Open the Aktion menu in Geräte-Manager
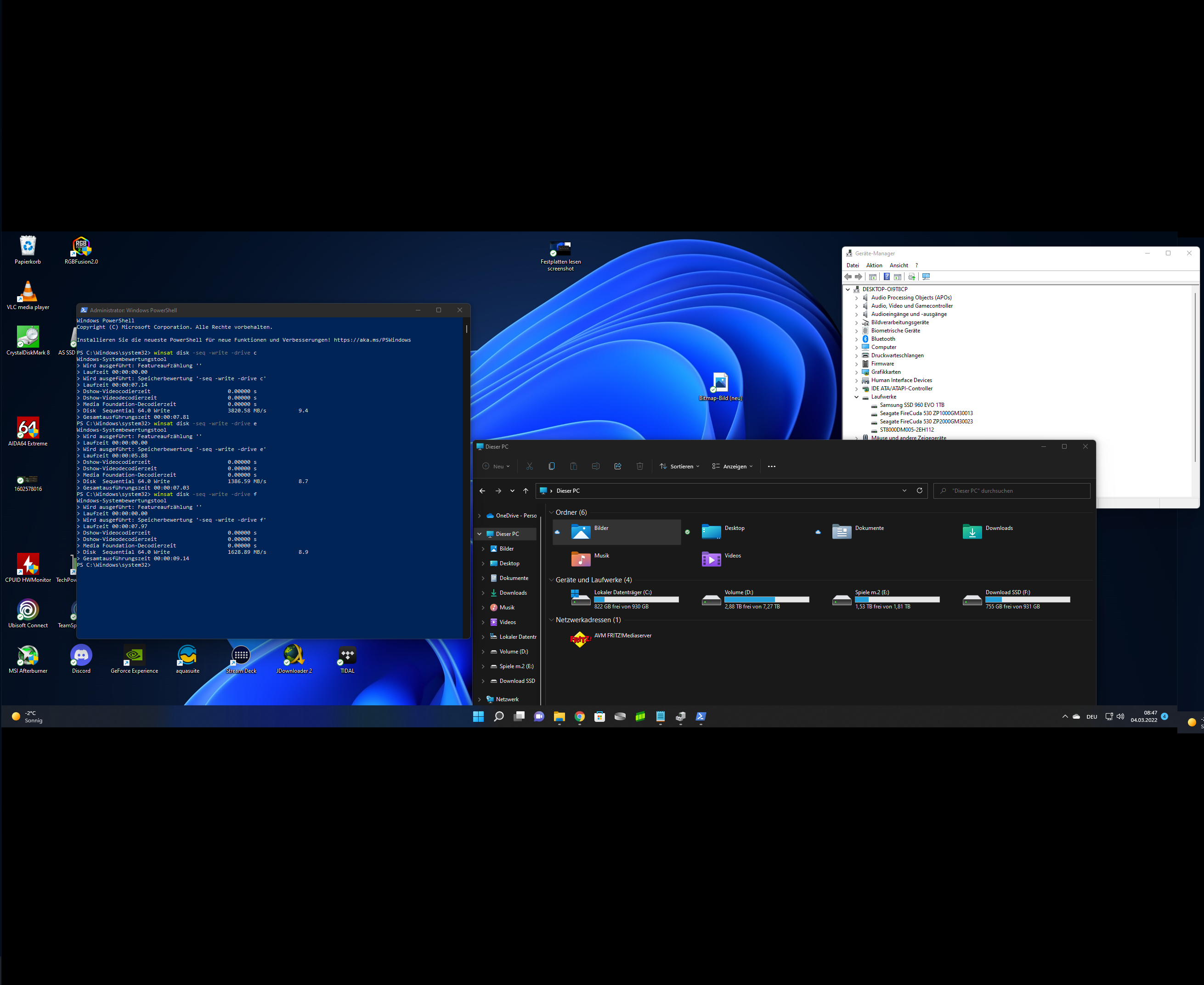 tap(874, 265)
